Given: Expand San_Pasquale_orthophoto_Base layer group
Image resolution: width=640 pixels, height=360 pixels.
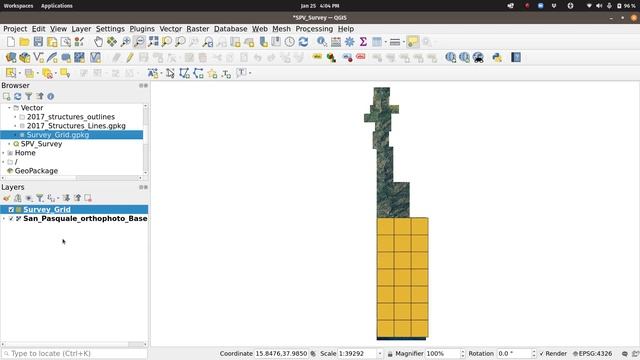Looking at the screenshot, I should pos(4,219).
